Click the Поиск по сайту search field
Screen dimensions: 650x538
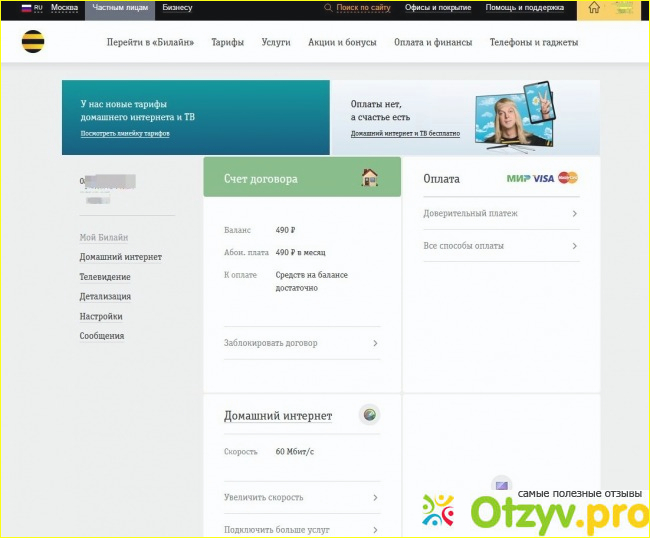coord(363,8)
